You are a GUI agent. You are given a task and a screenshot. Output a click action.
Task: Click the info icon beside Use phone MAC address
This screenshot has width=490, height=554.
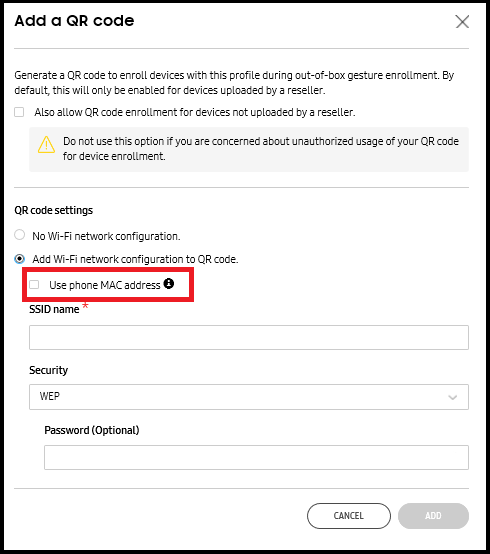169,283
